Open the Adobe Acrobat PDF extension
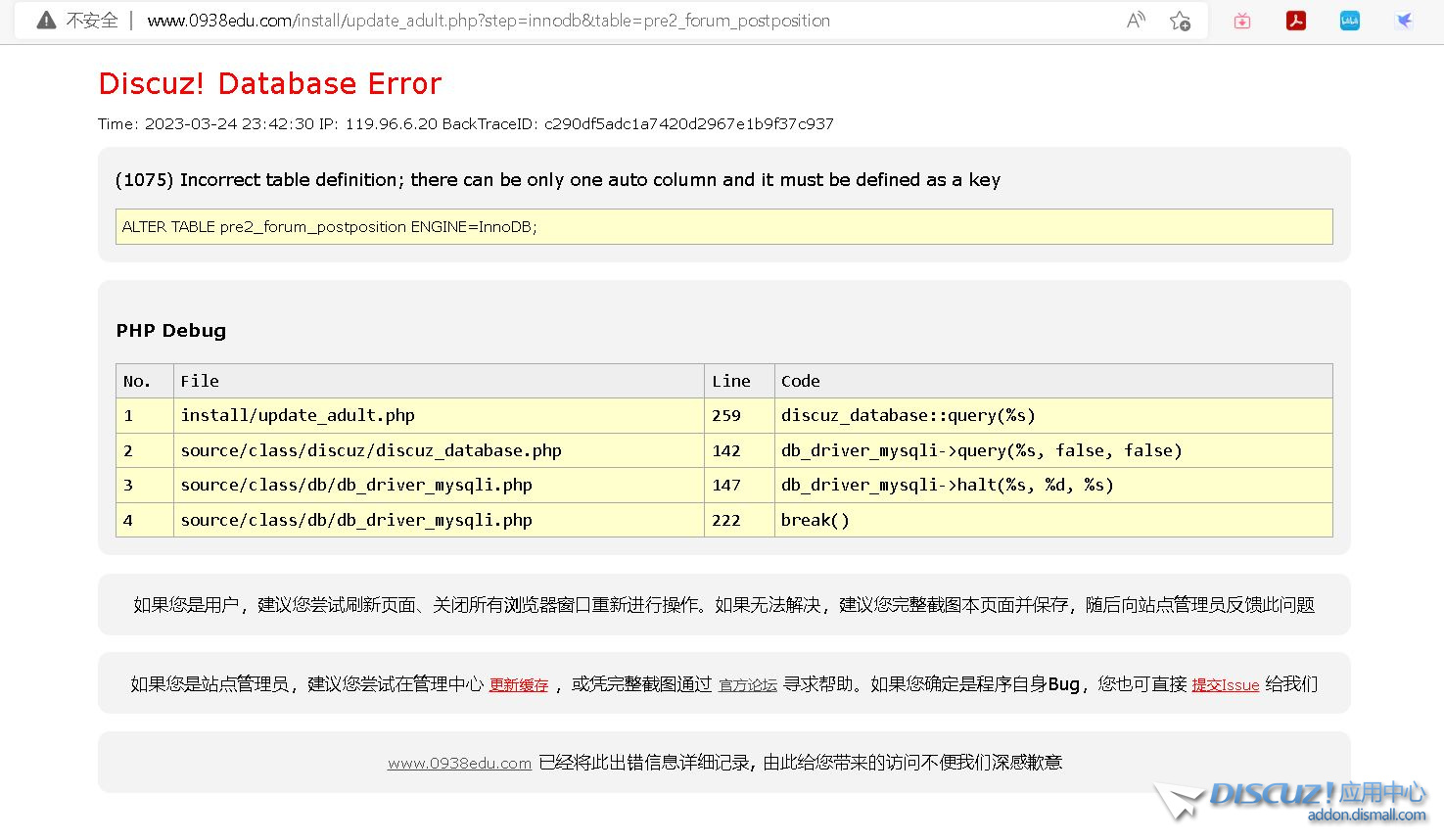Viewport: 1444px width, 840px height. (x=1296, y=21)
